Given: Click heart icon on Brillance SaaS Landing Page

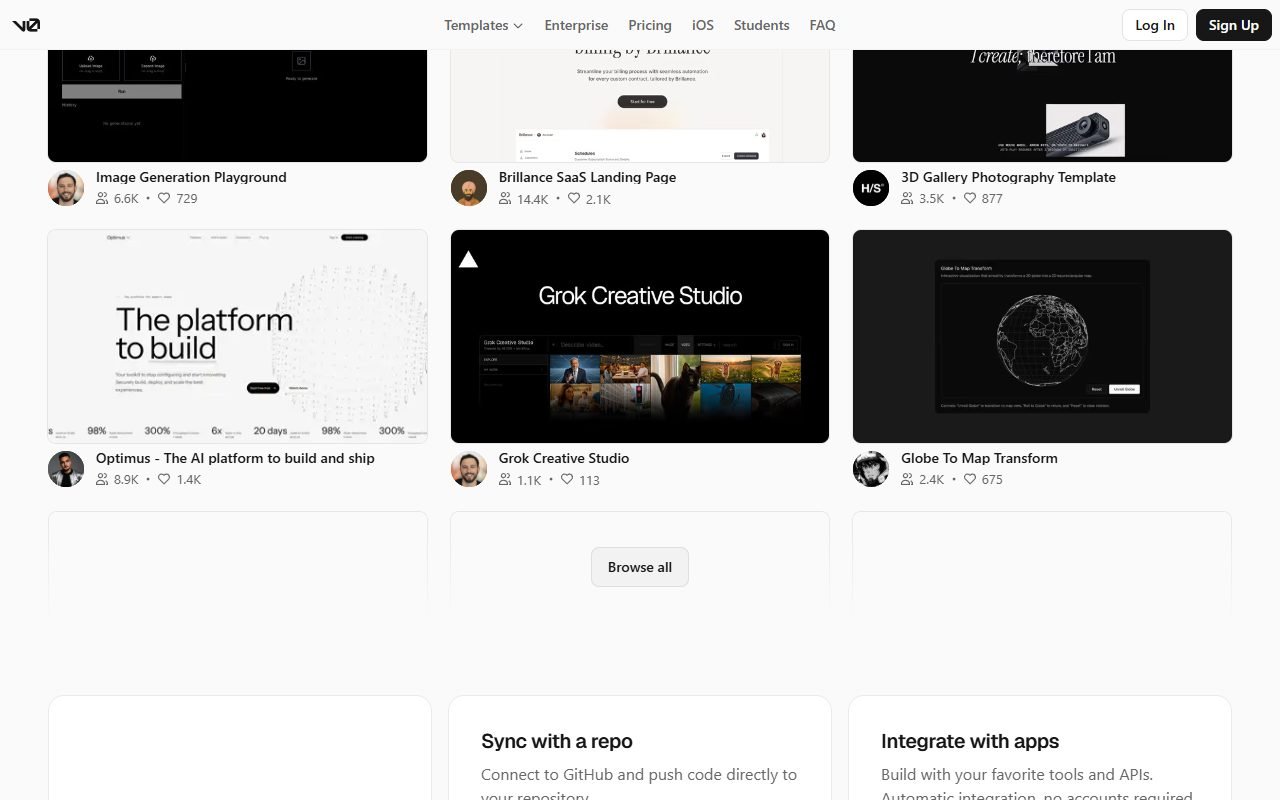Looking at the screenshot, I should (574, 198).
